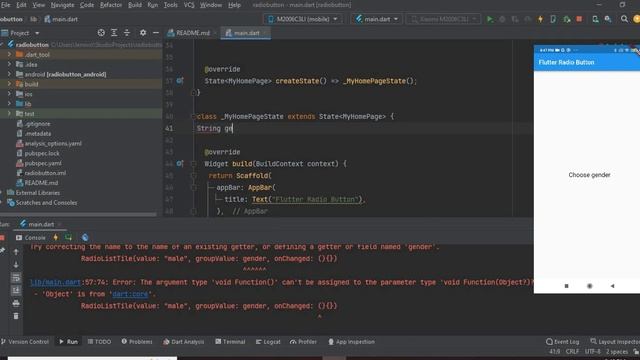Print the console output
640x360 pixels.
click(x=16, y=303)
